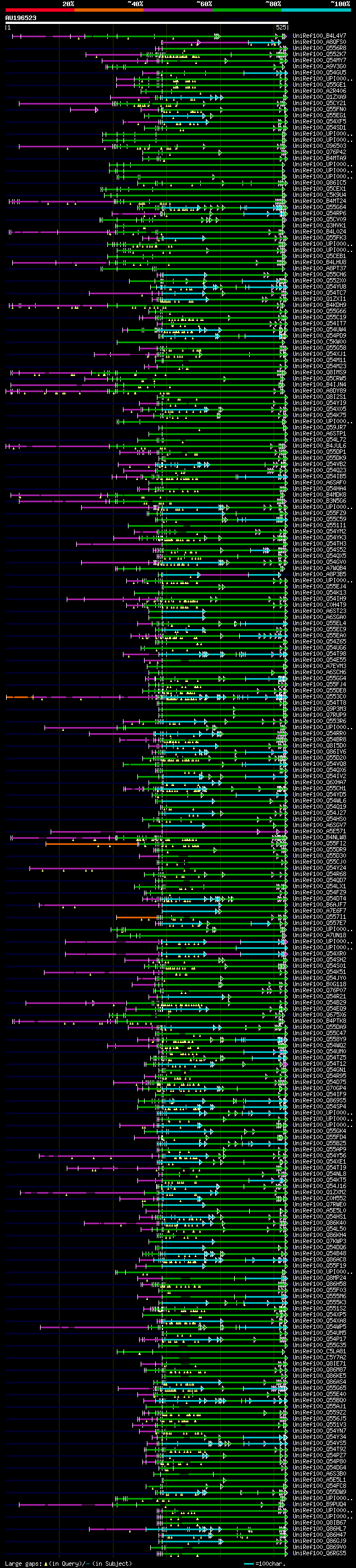Open hit UniRef100_Q86IC5
356x1568 pixels.
(x=319, y=182)
